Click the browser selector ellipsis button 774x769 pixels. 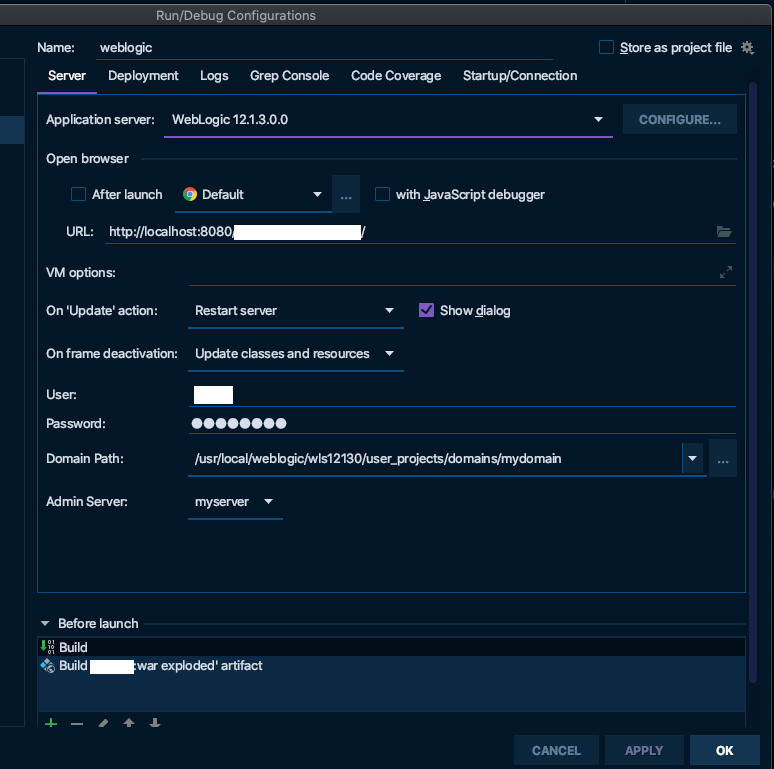346,194
